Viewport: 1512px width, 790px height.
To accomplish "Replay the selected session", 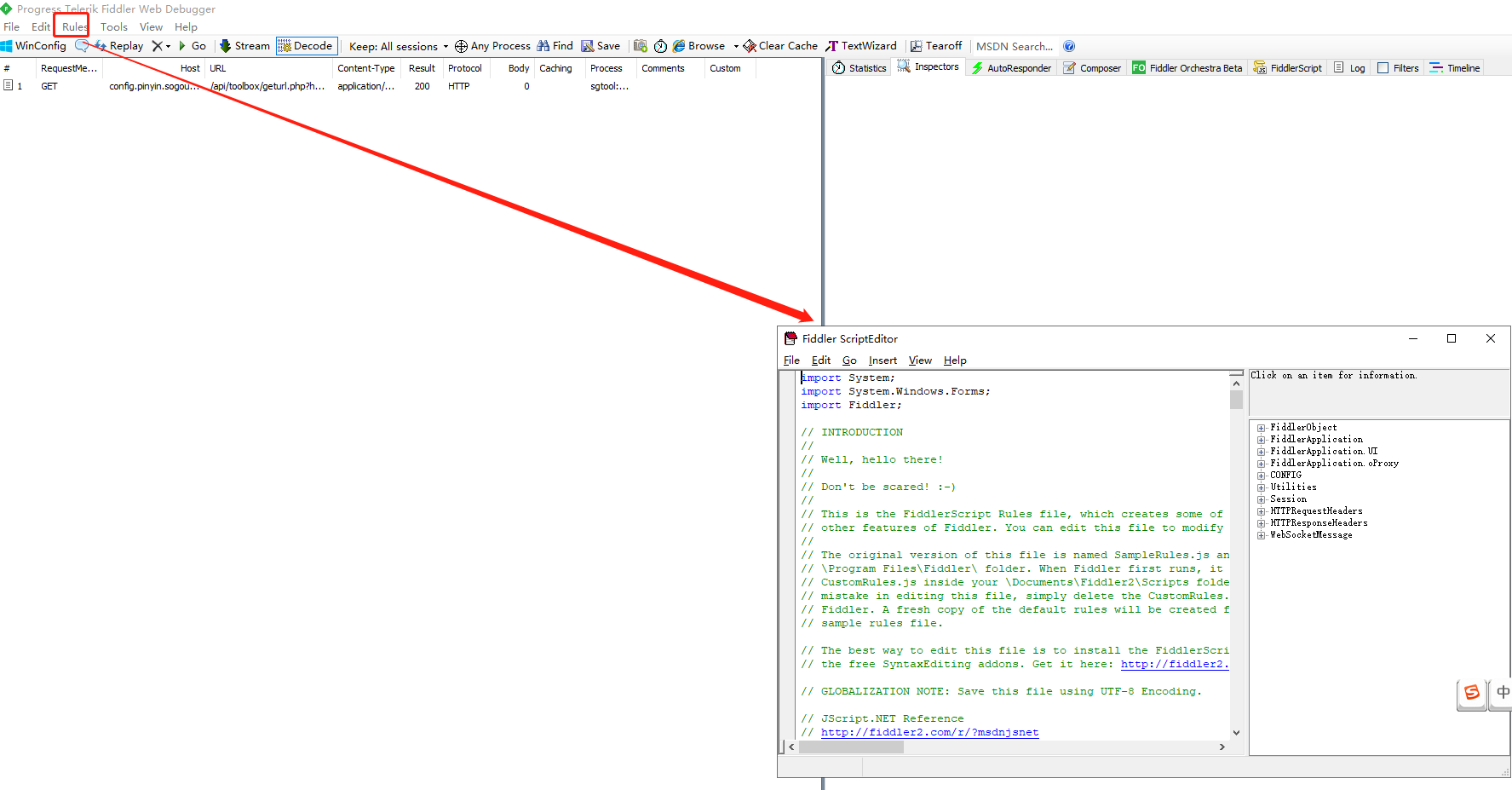I will pos(119,46).
